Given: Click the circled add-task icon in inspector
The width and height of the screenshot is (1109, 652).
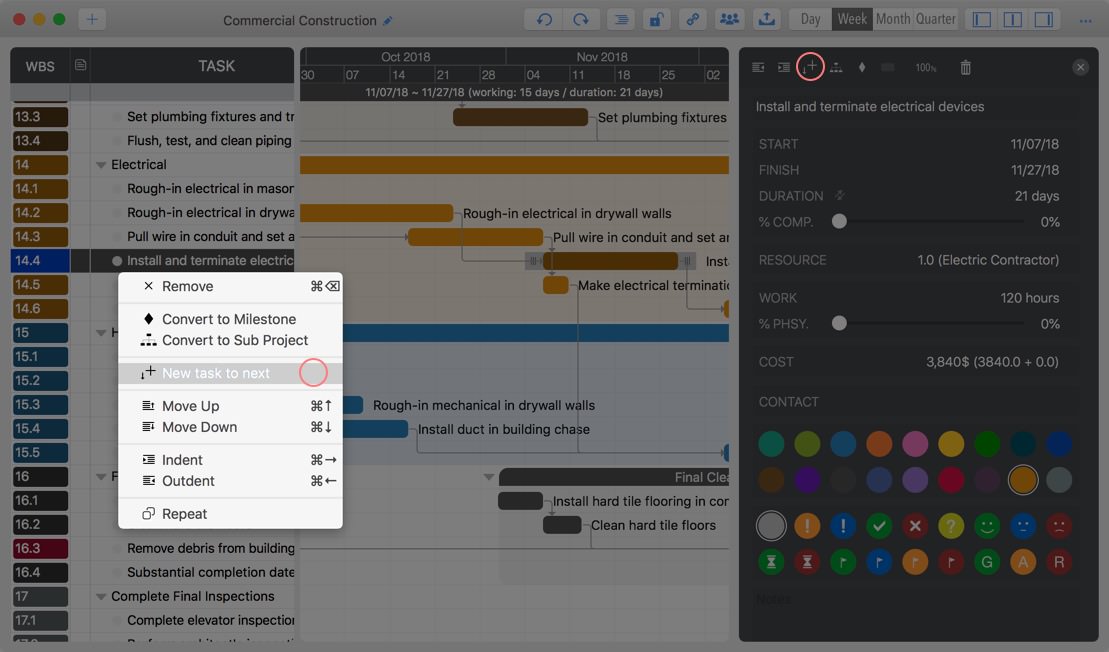Looking at the screenshot, I should 810,67.
